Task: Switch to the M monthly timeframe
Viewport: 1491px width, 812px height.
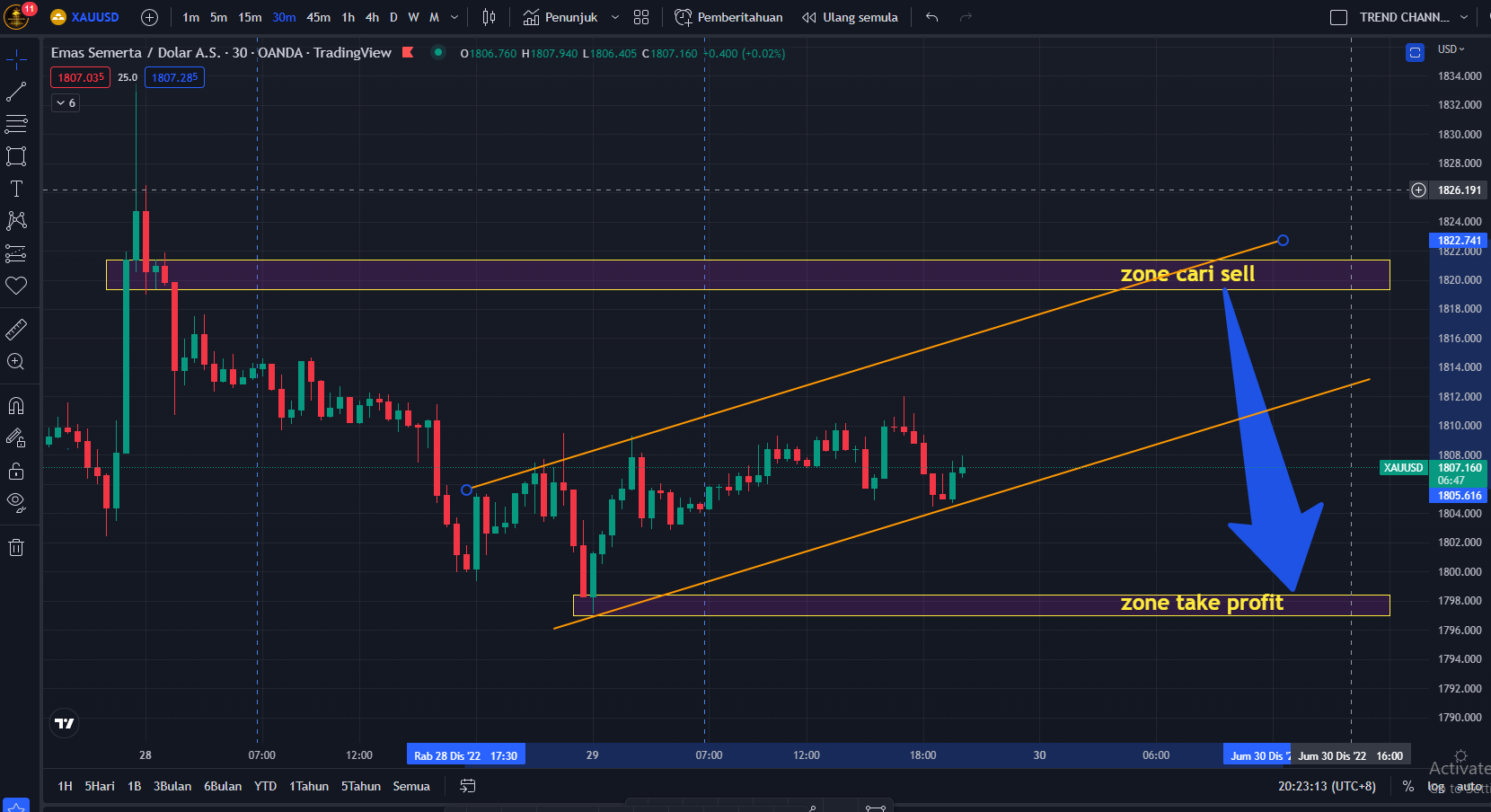Action: click(x=434, y=17)
